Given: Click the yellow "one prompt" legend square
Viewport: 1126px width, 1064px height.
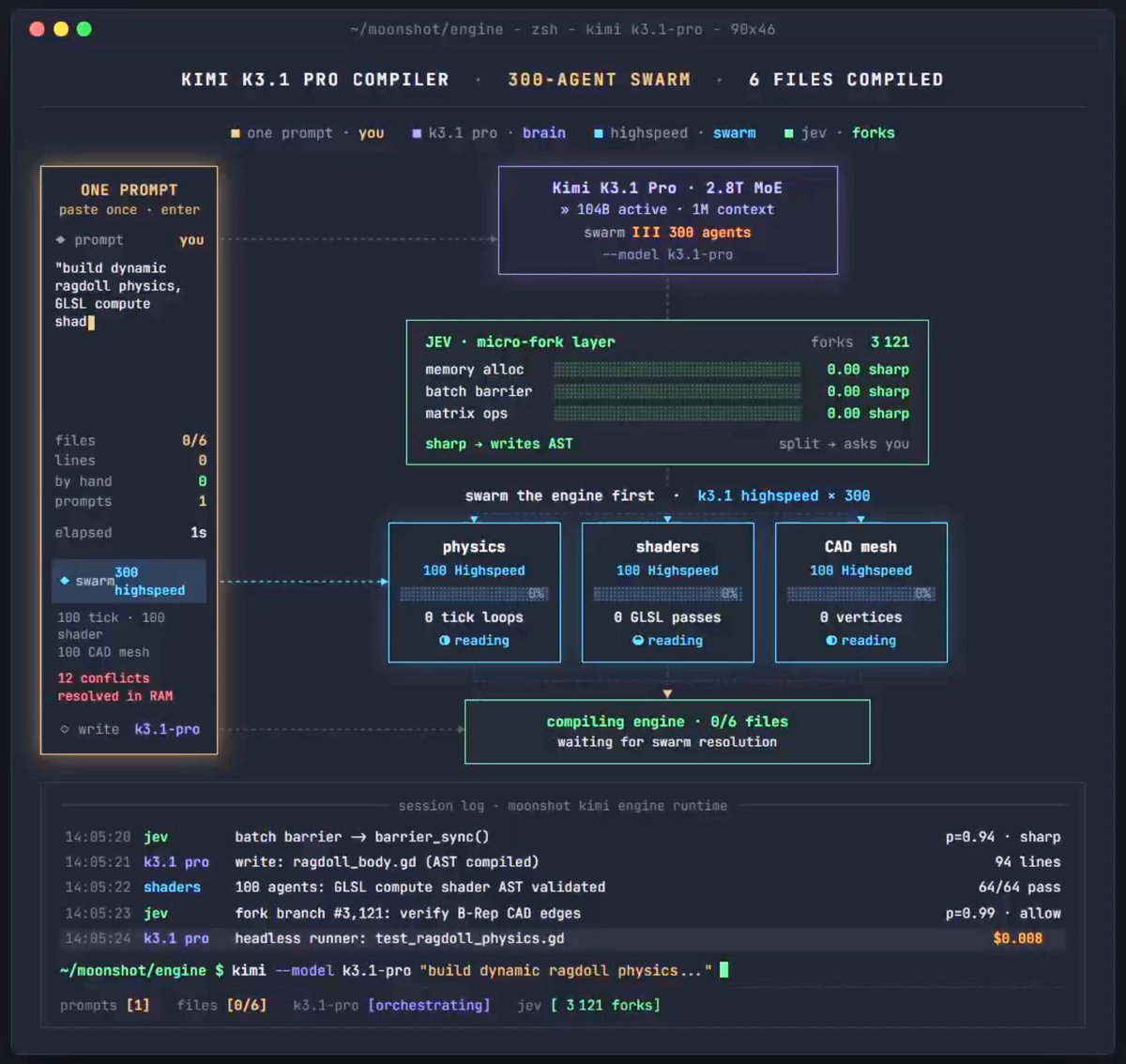Looking at the screenshot, I should point(236,133).
